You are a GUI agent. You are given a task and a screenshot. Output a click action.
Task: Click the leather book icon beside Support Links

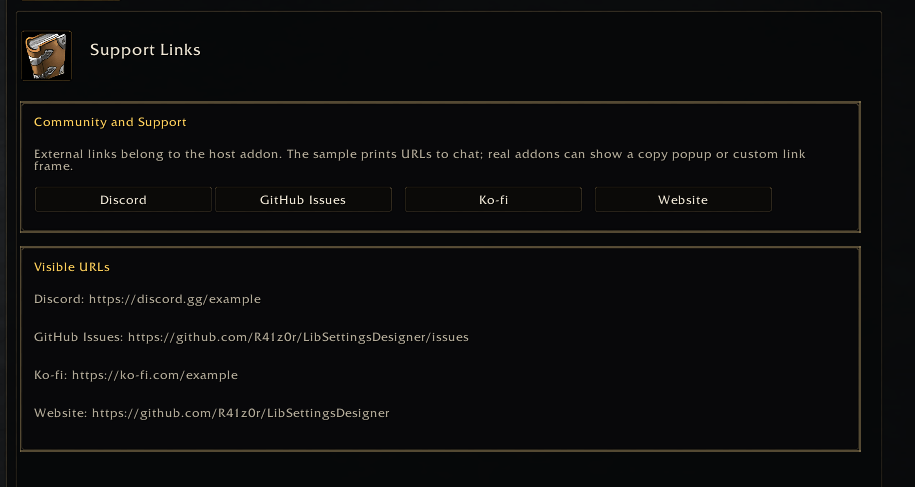point(47,55)
